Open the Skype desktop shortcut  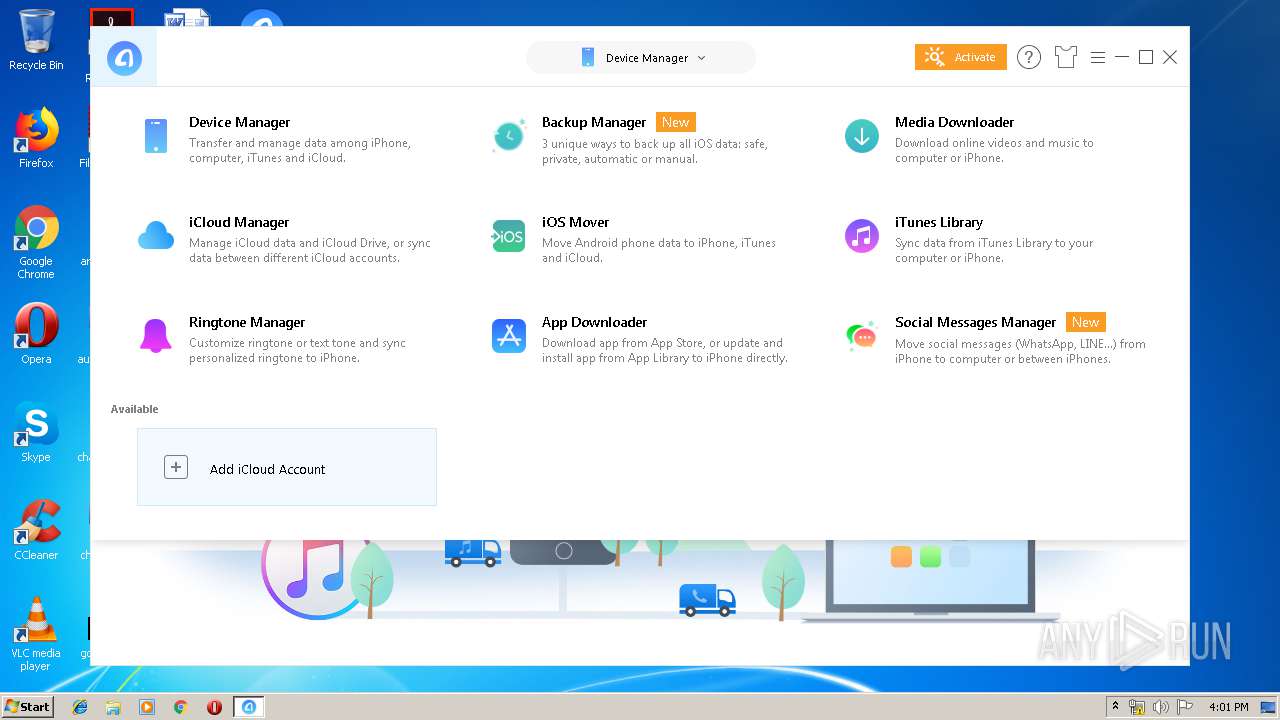pos(36,432)
